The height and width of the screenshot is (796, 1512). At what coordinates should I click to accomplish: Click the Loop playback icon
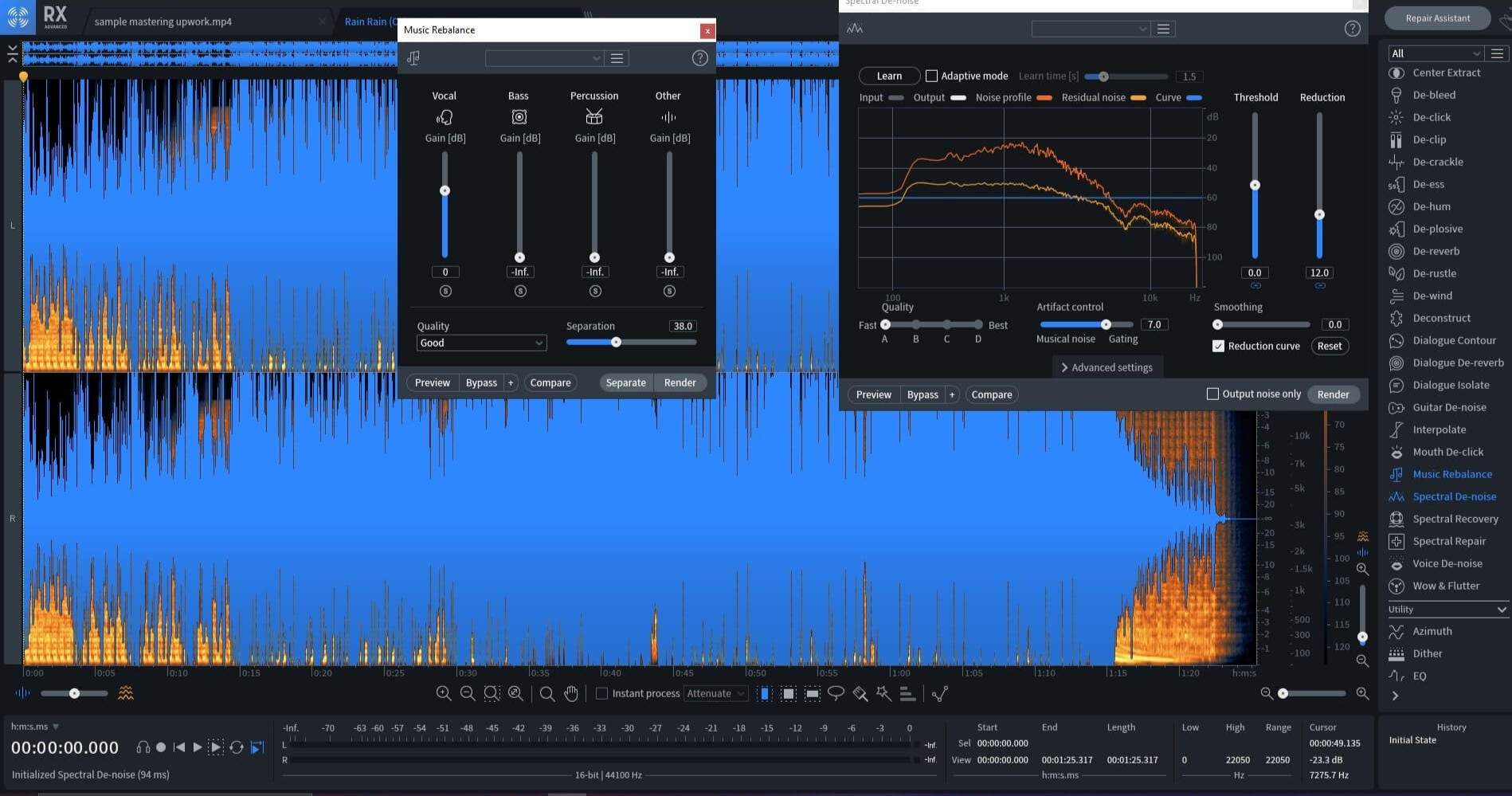click(x=237, y=747)
